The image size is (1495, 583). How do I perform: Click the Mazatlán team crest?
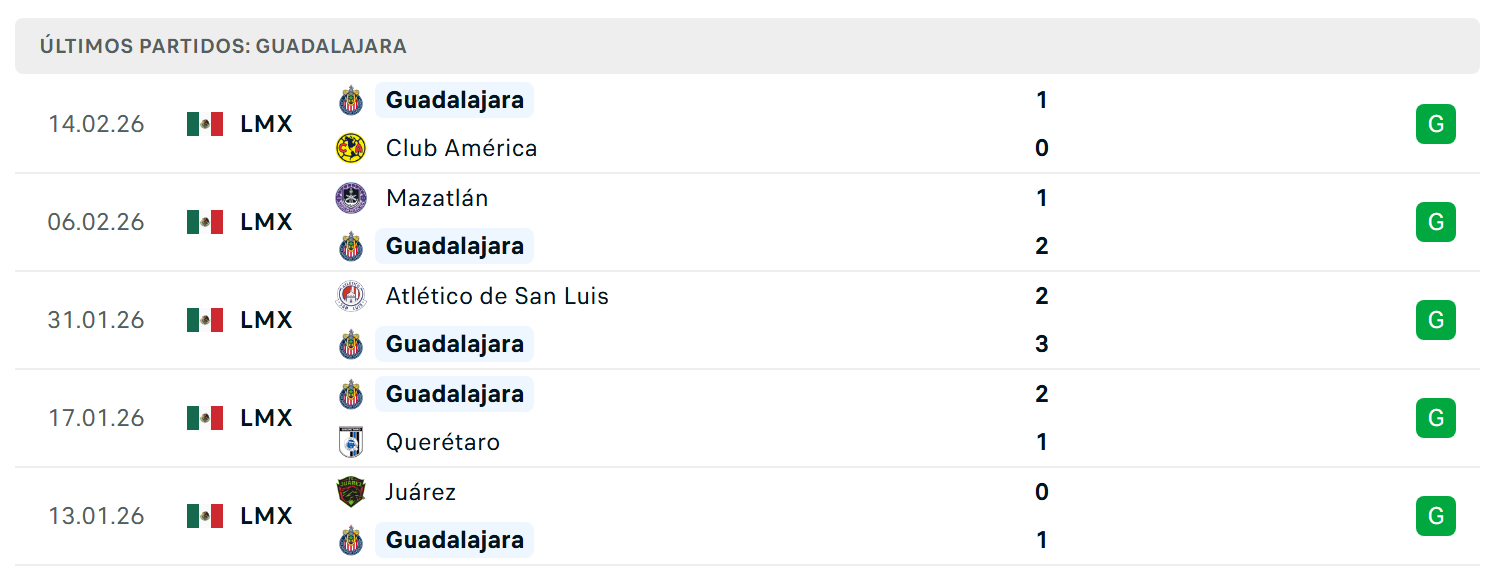coord(351,198)
